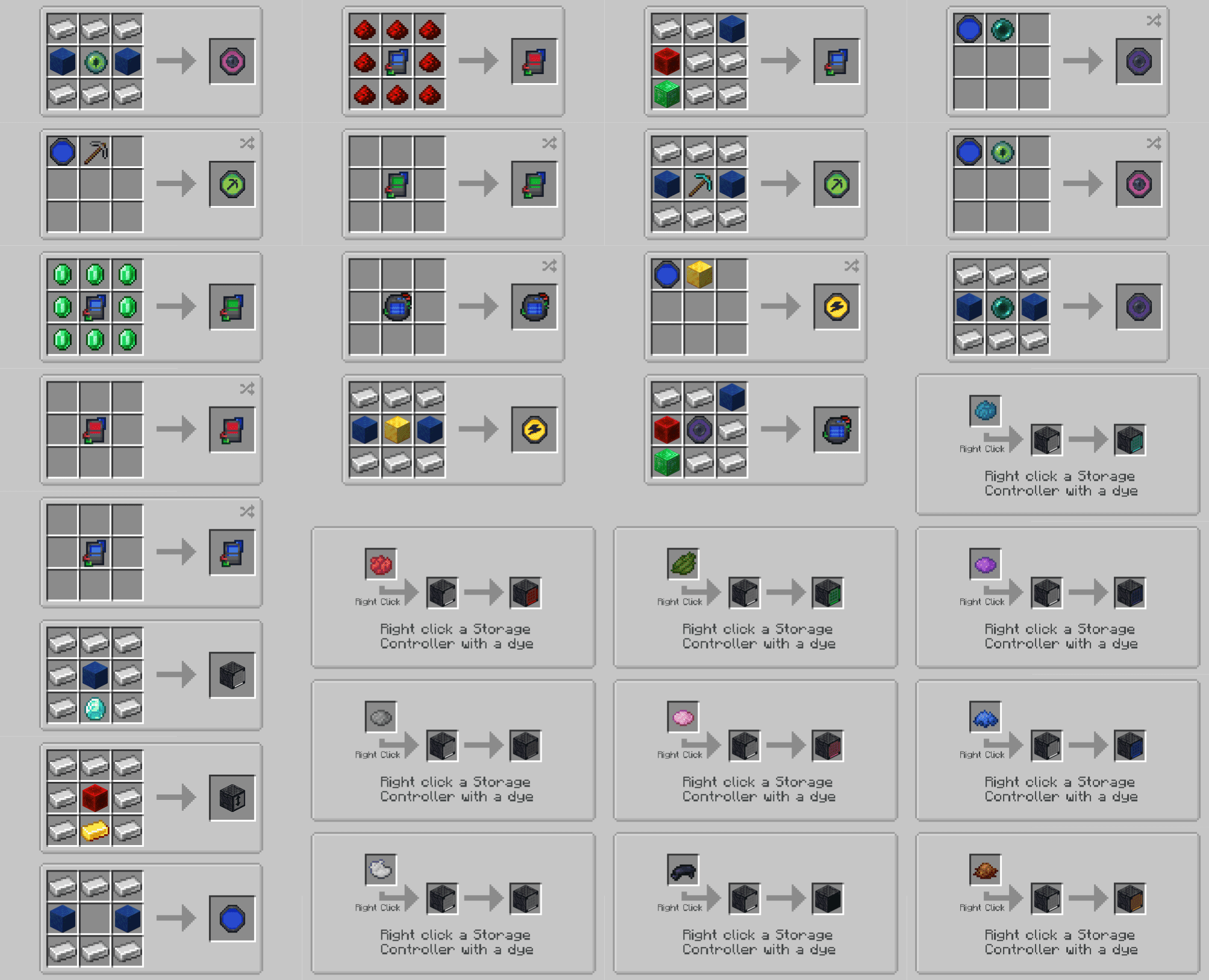Click the gold block beside the blue upgrade base
Image resolution: width=1209 pixels, height=980 pixels.
point(699,275)
